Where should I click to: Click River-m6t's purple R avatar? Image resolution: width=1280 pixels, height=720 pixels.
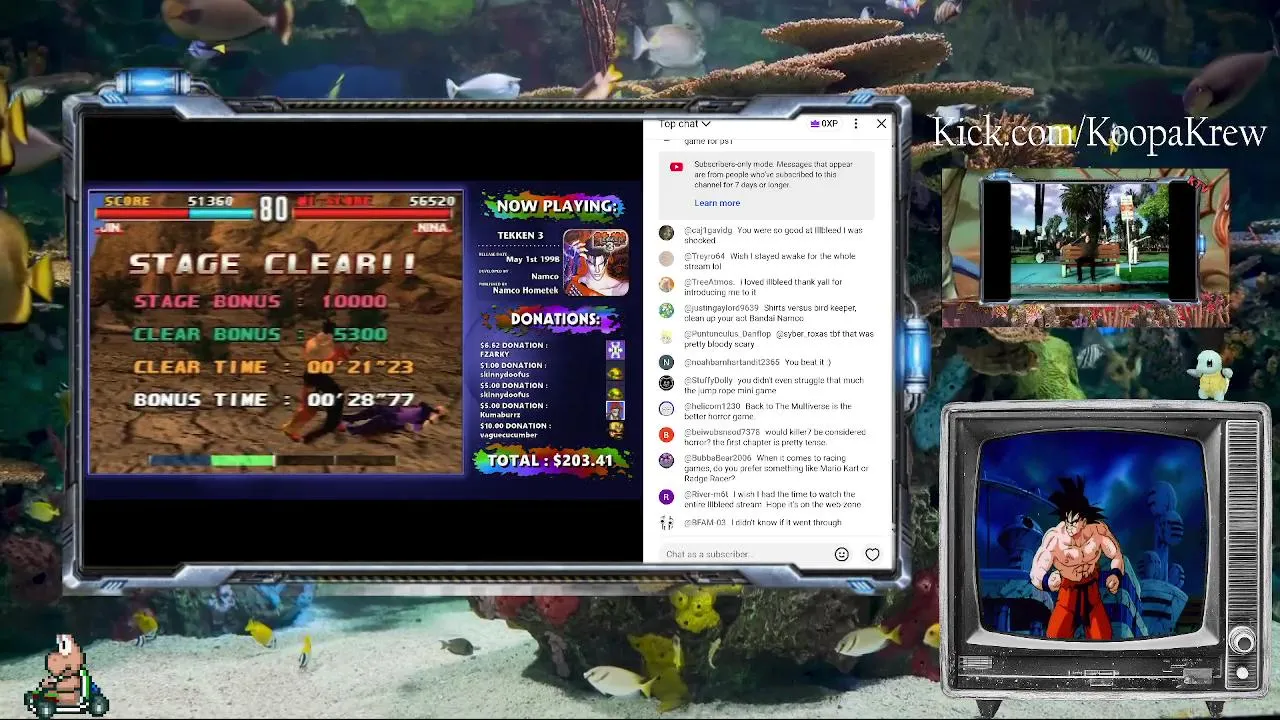pos(666,496)
